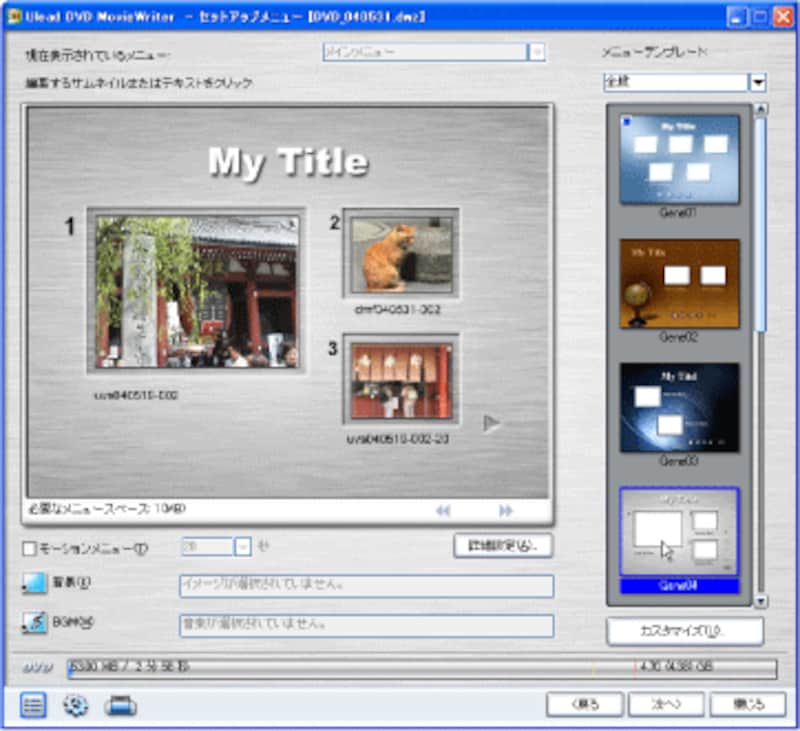
Task: Click the gear preferences icon in bottom bar
Action: [76, 705]
